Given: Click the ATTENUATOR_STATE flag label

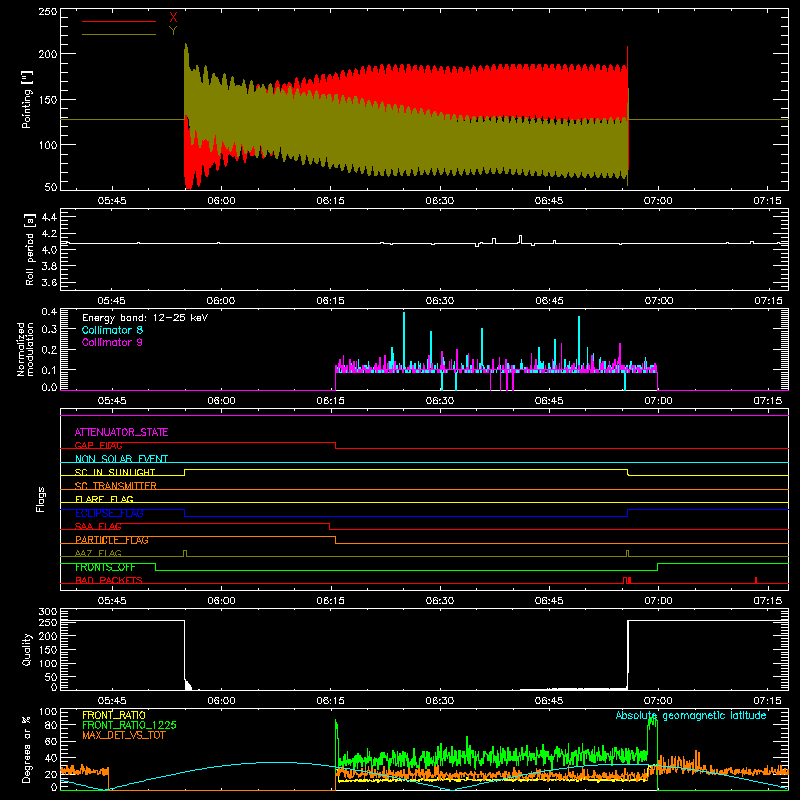Looking at the screenshot, I should [121, 432].
